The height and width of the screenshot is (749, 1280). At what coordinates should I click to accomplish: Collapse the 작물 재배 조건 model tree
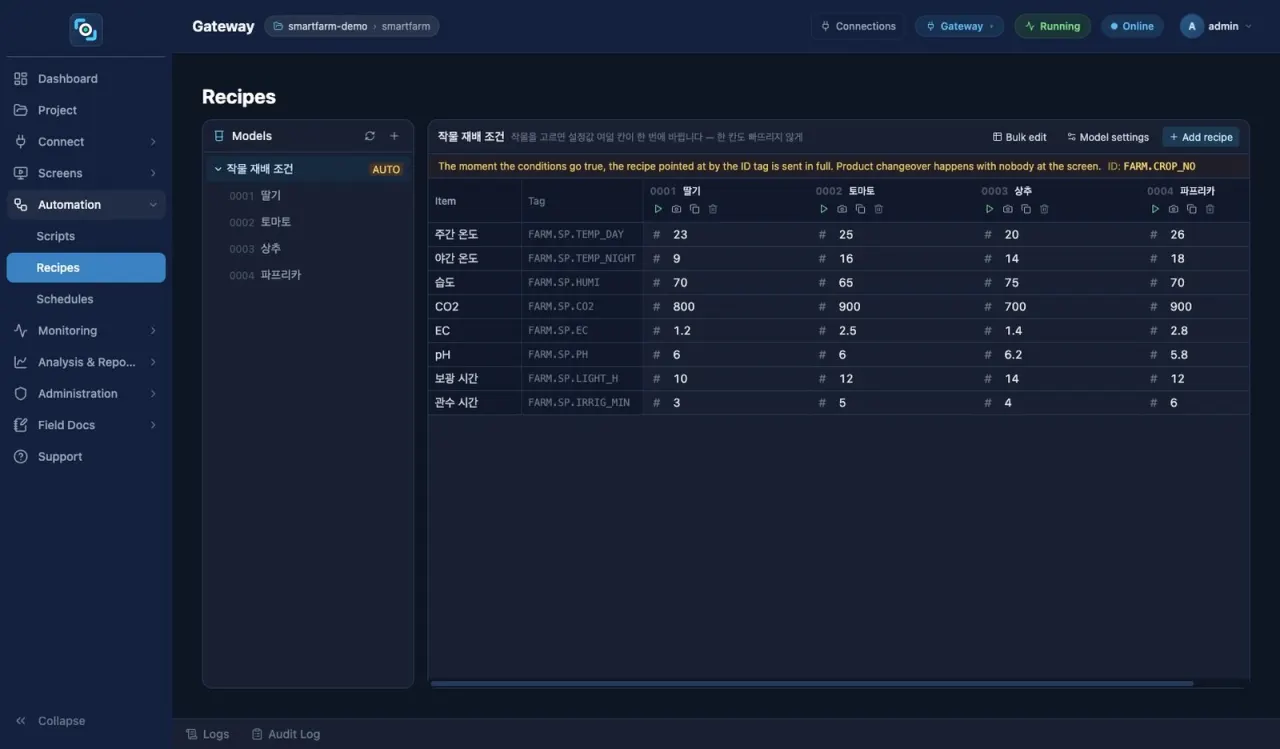218,169
